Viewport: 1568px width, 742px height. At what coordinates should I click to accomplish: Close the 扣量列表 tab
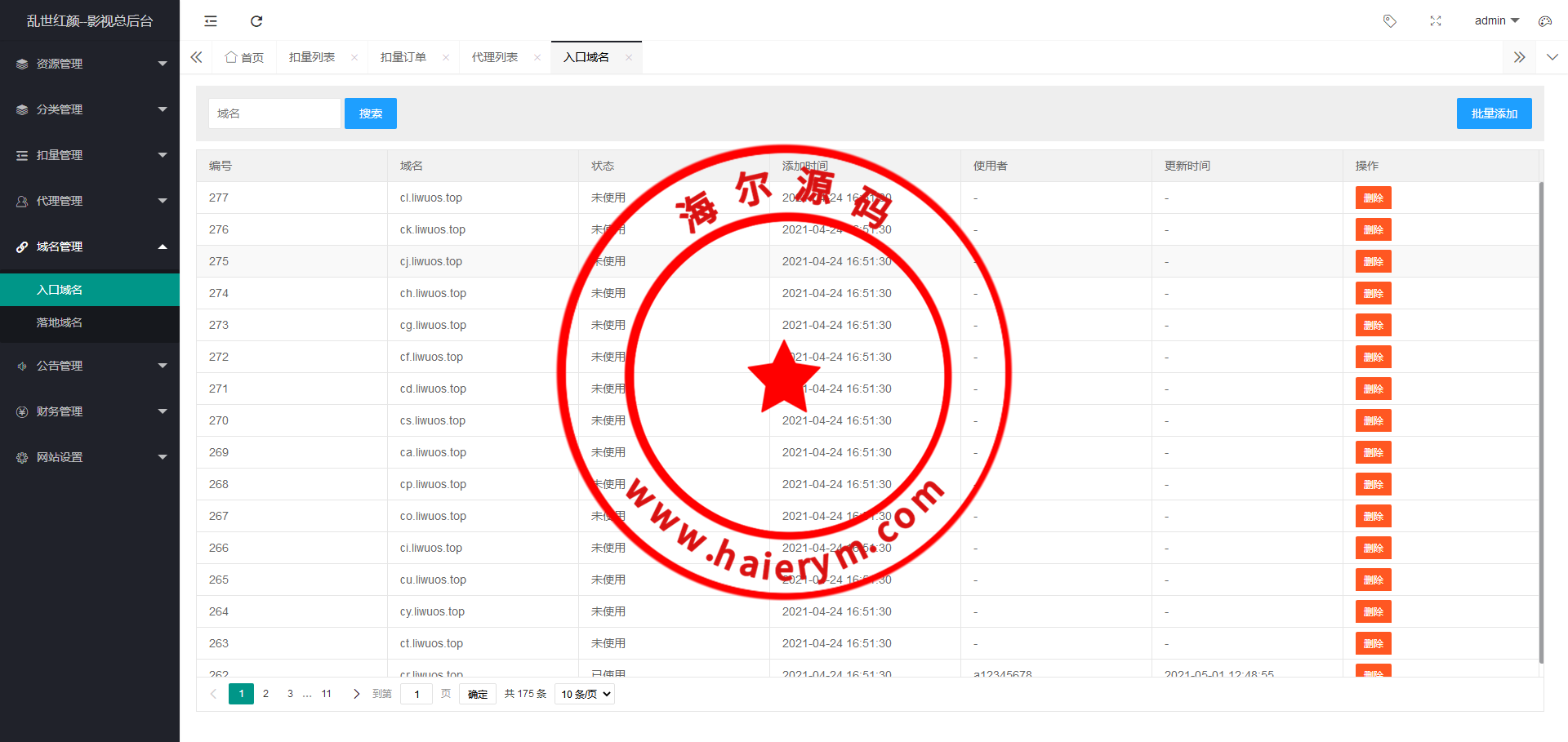click(x=354, y=57)
